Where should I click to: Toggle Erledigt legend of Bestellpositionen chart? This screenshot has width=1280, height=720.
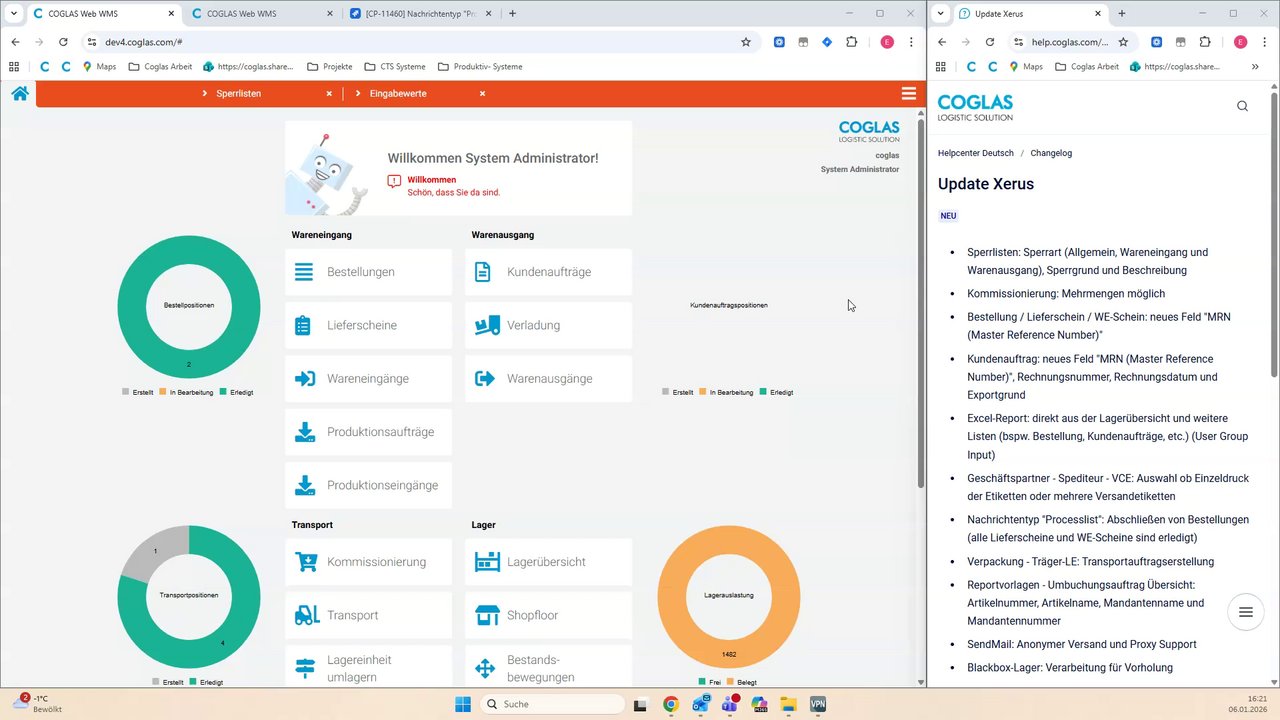tap(236, 393)
